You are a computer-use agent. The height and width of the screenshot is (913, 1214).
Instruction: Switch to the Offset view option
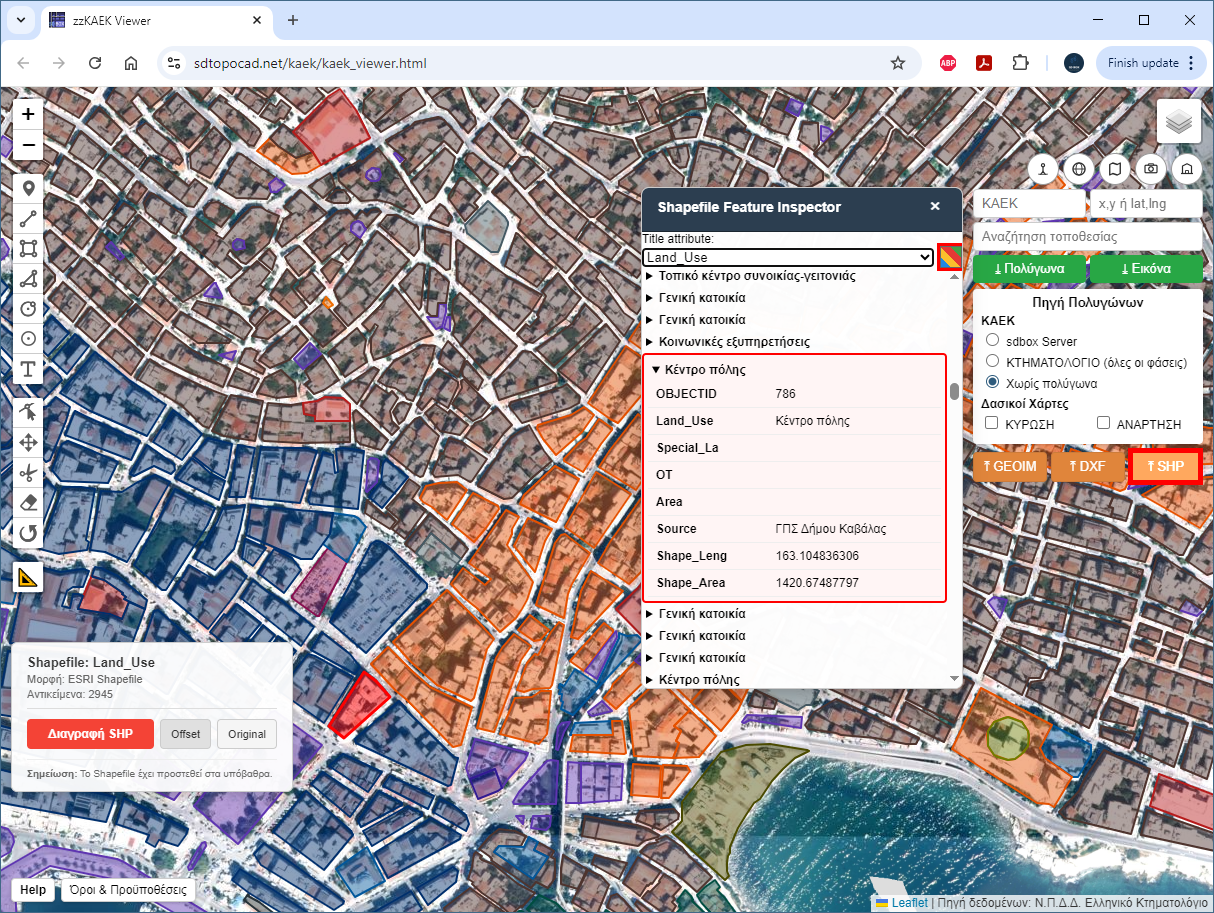tap(185, 734)
